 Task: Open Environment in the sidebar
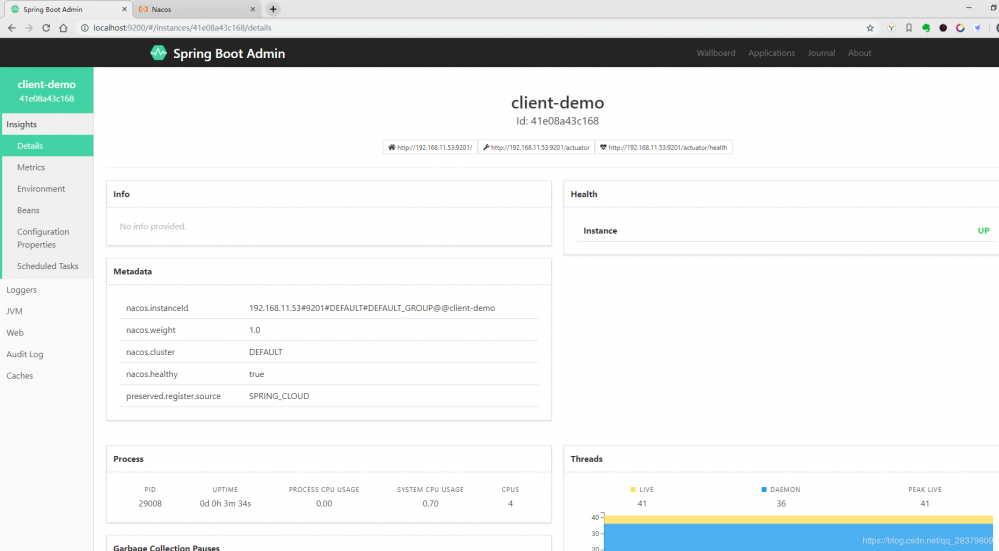[47, 189]
